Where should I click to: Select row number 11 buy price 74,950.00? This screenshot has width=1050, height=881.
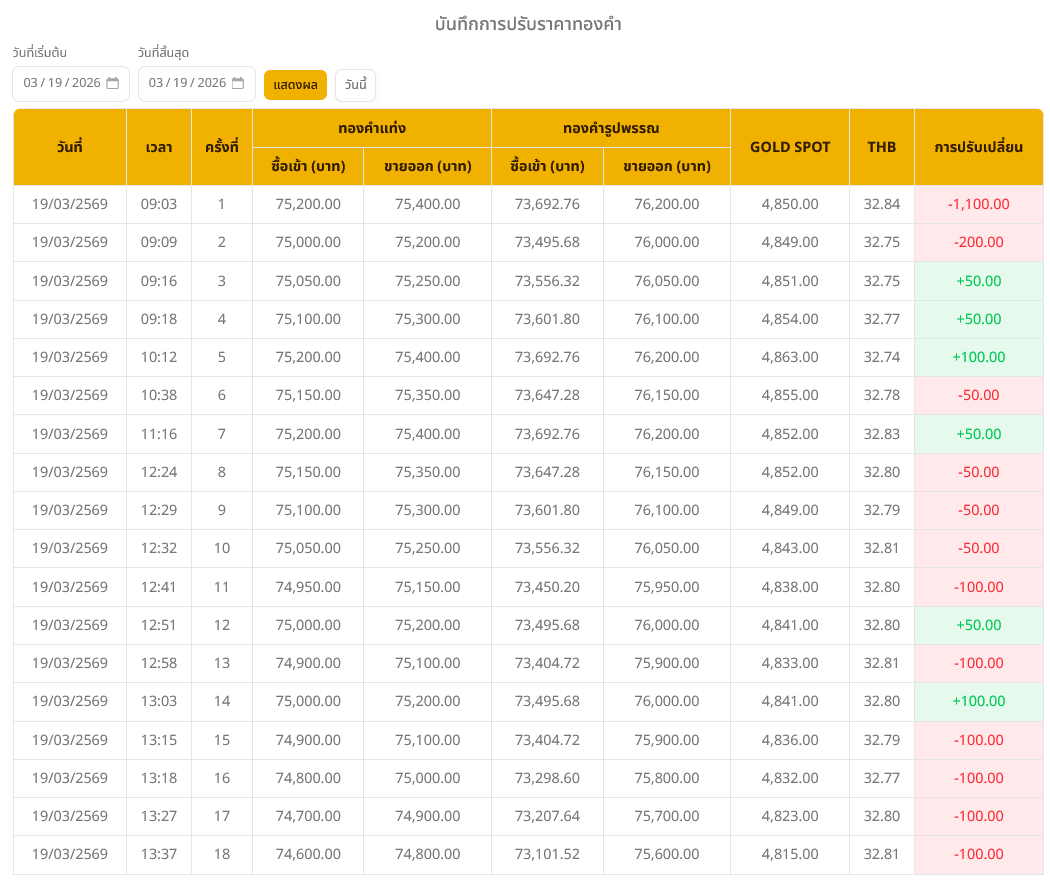coord(308,587)
